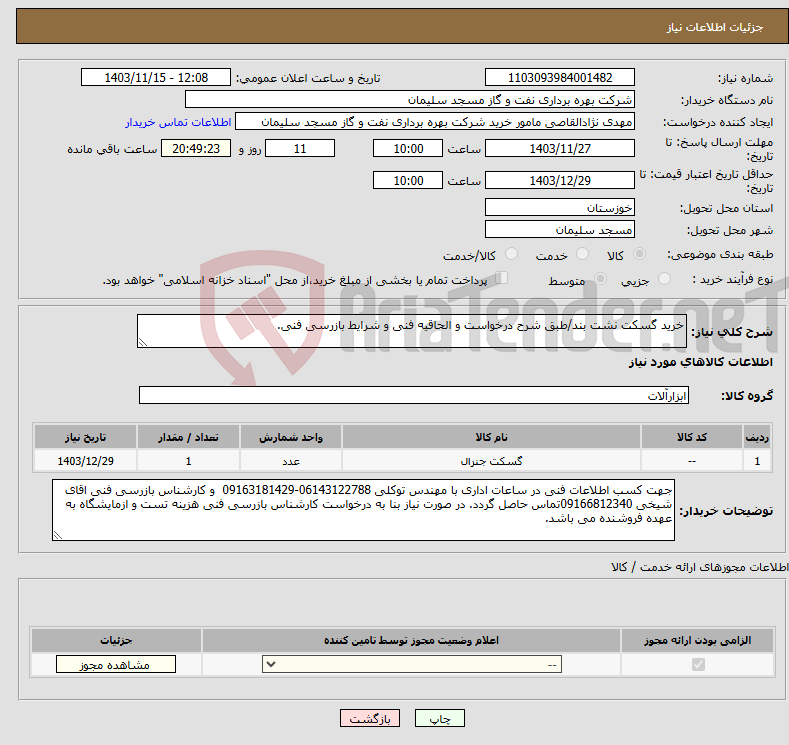Screen dimensions: 789x745
Task: Click the بازگشت back button
Action: tap(370, 718)
